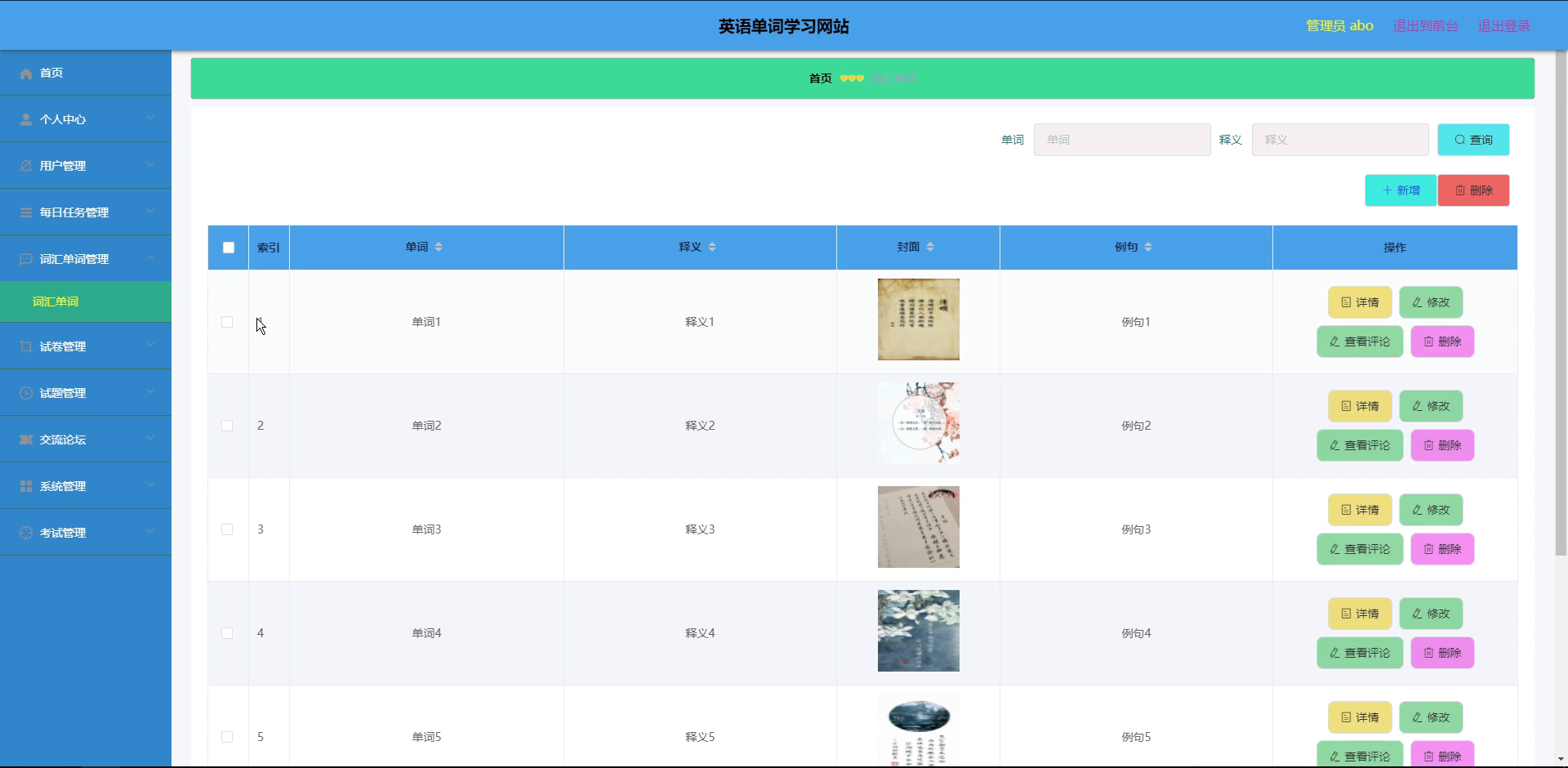1568x768 pixels.
Task: Click the 新增 add button
Action: tap(1401, 191)
